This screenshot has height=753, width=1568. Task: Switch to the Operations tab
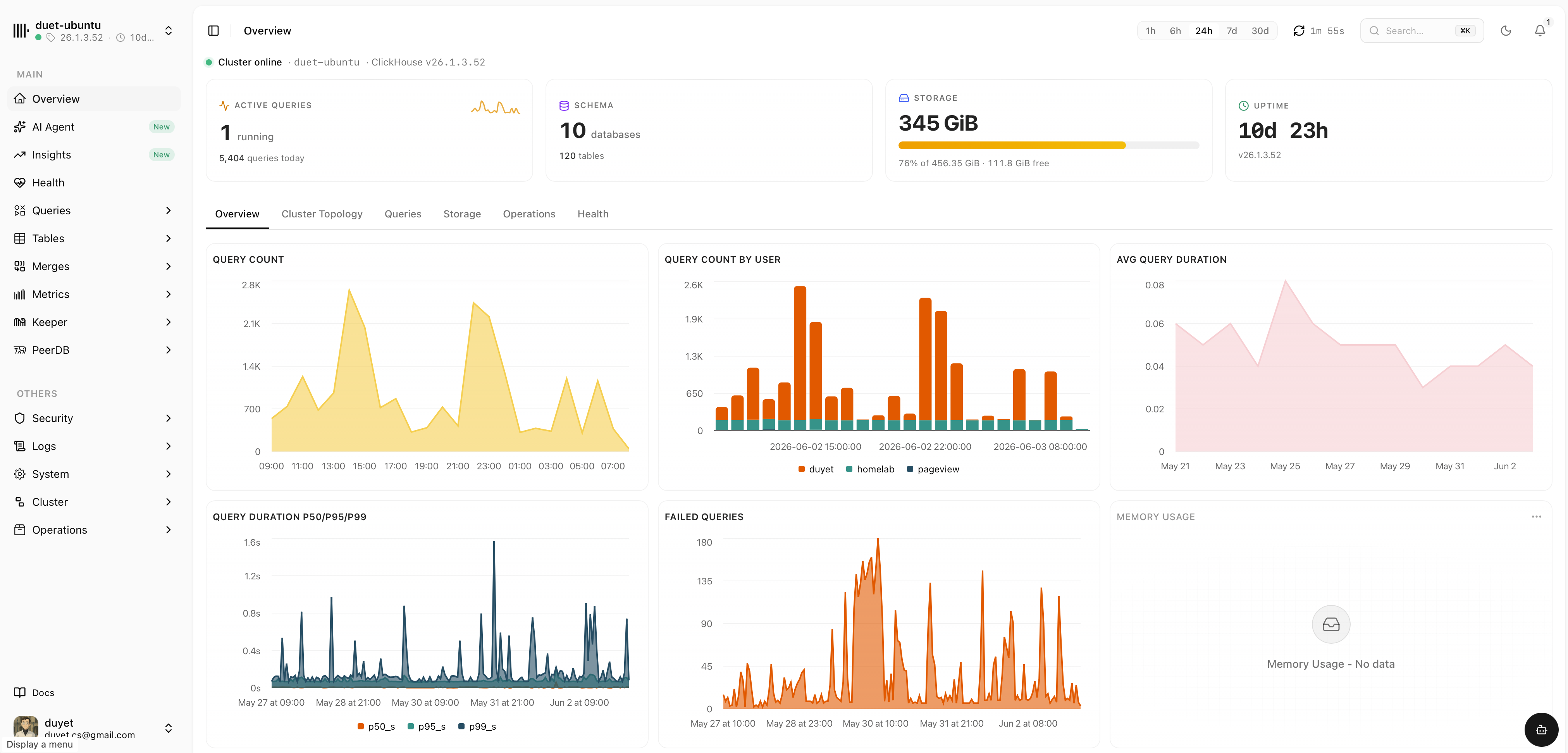[529, 214]
